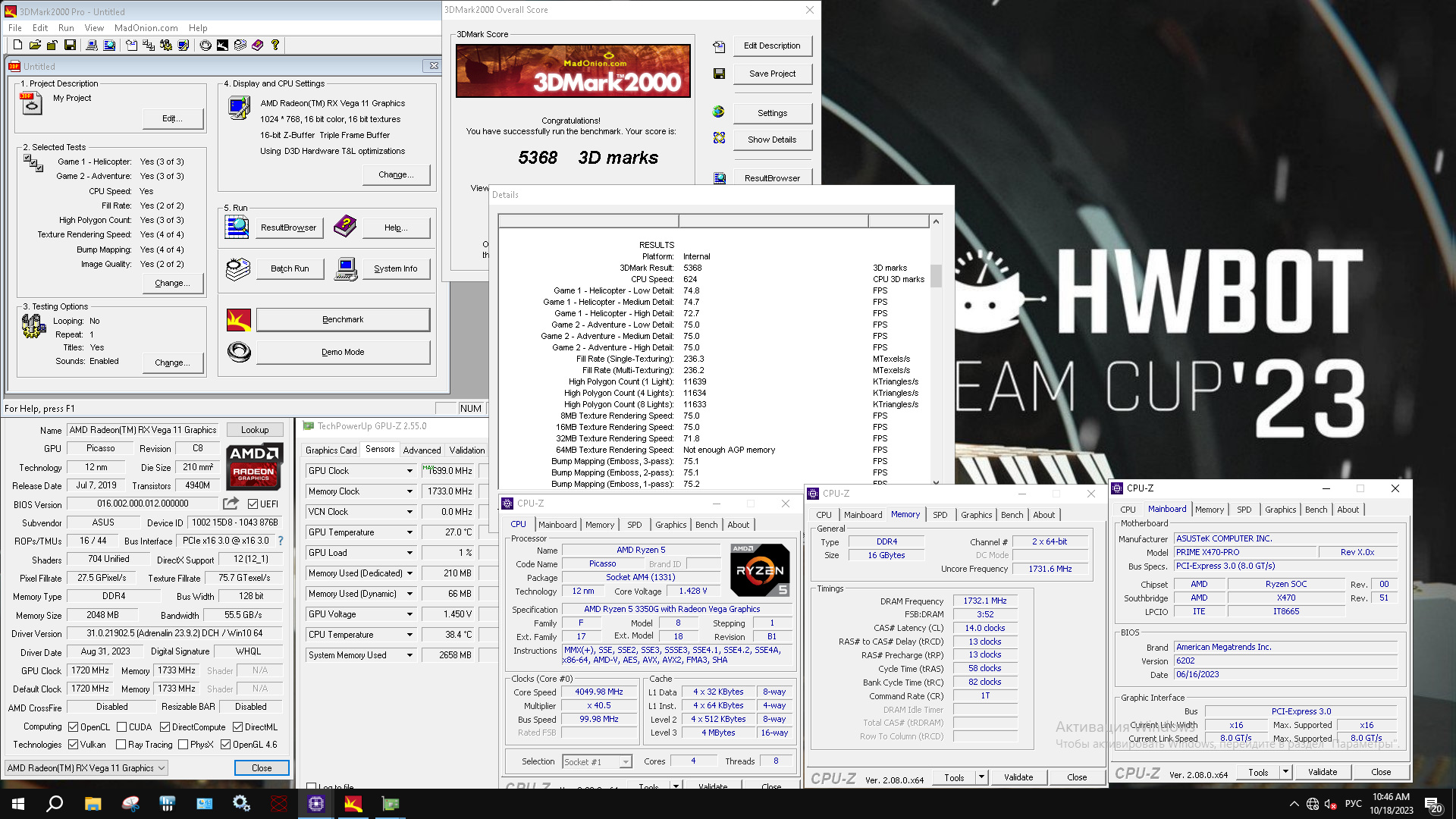Screen dimensions: 1456x819
Task: Click the ResultBrowser globe toolbar icon
Action: pos(109,45)
